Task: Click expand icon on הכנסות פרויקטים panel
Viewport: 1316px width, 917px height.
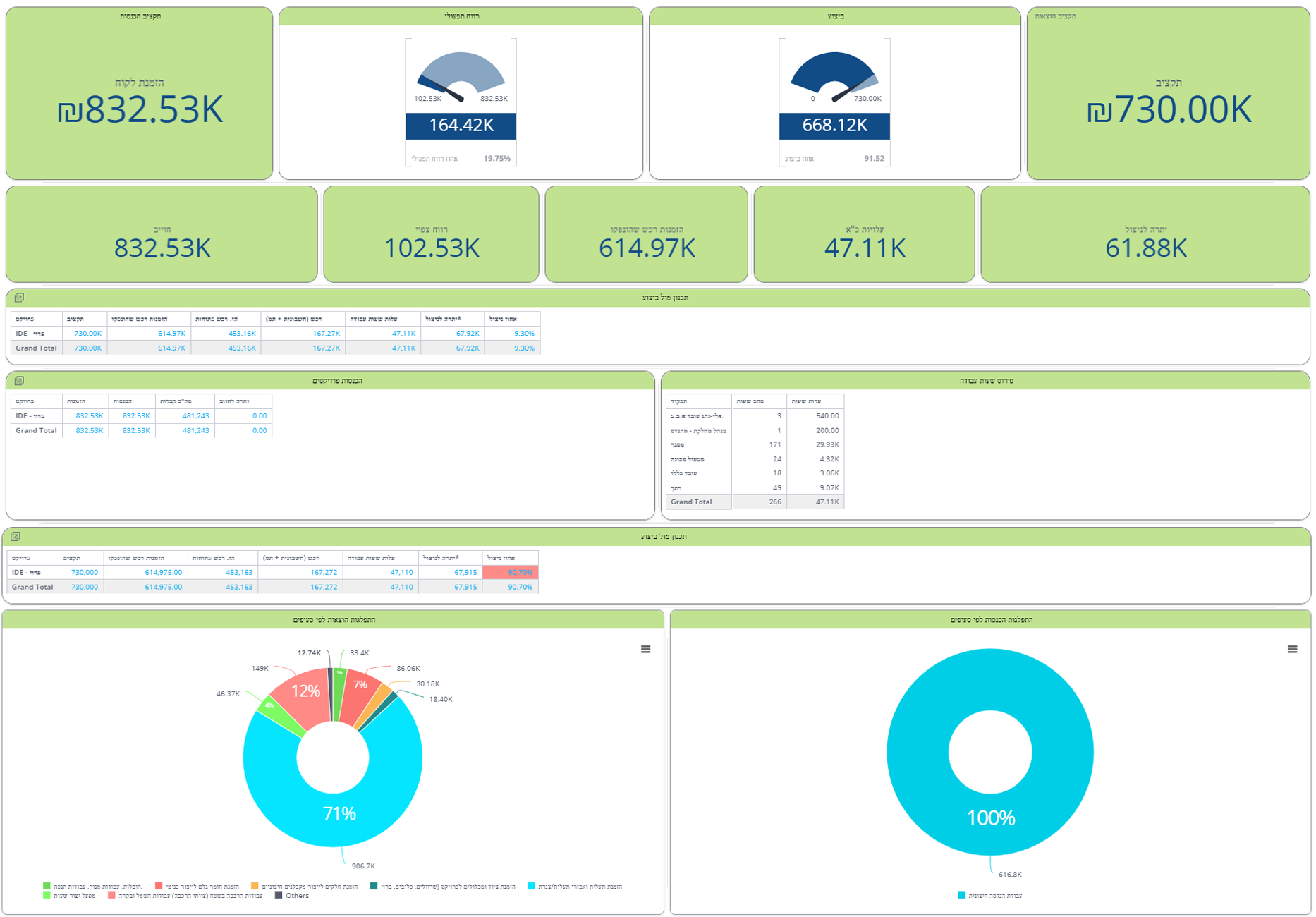Action: point(19,381)
